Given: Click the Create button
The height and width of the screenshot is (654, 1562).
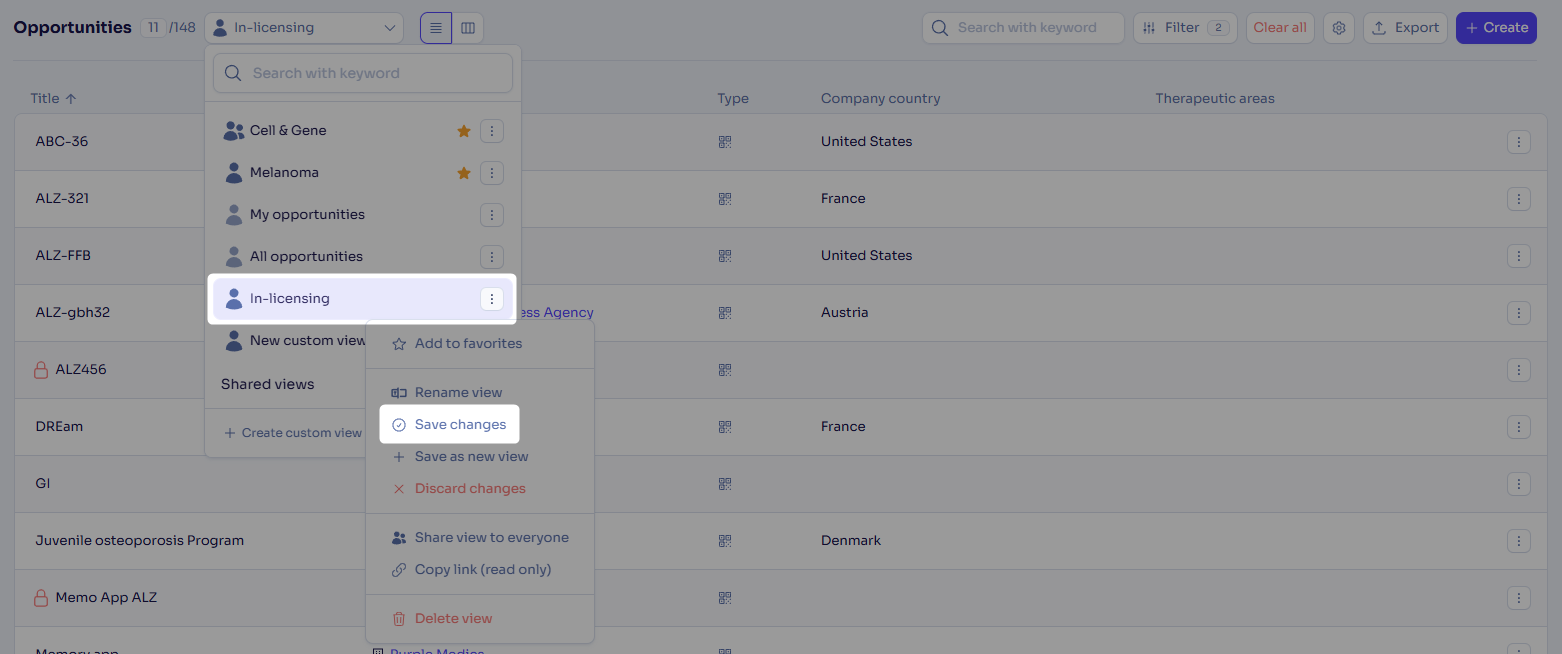Looking at the screenshot, I should pos(1495,28).
